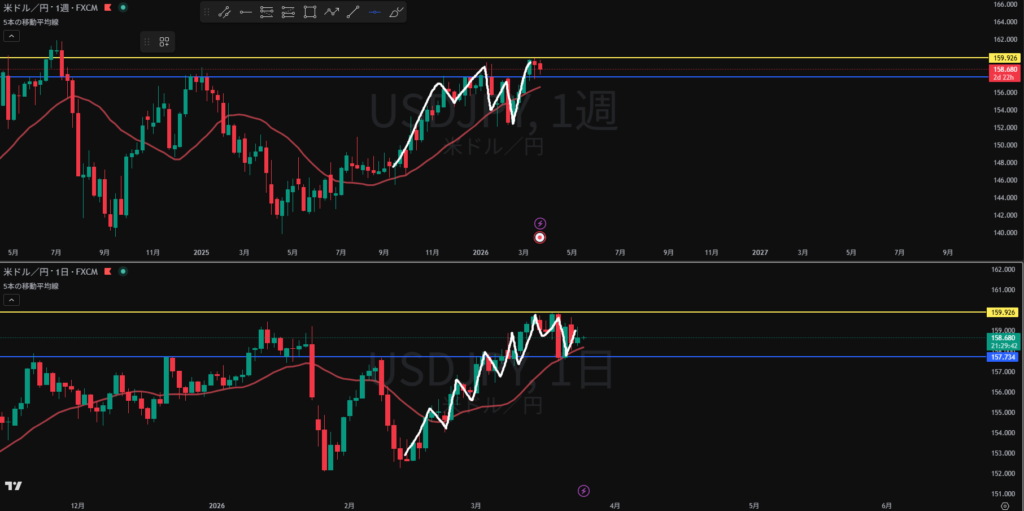Toggle the green market status dot on the weekly chart
The image size is (1024, 511).
(x=122, y=7)
